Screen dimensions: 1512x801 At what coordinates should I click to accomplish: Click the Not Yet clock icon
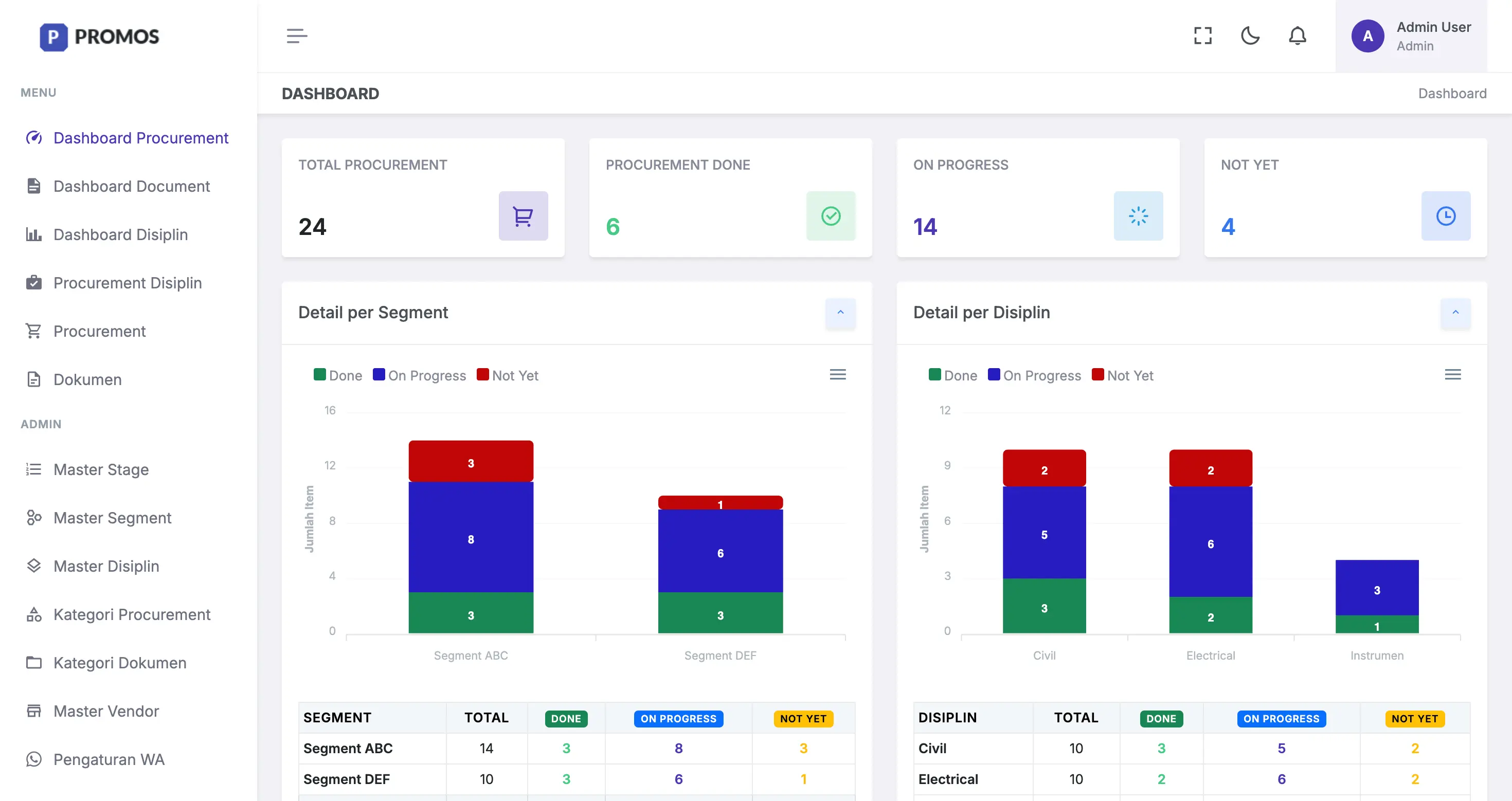1446,216
